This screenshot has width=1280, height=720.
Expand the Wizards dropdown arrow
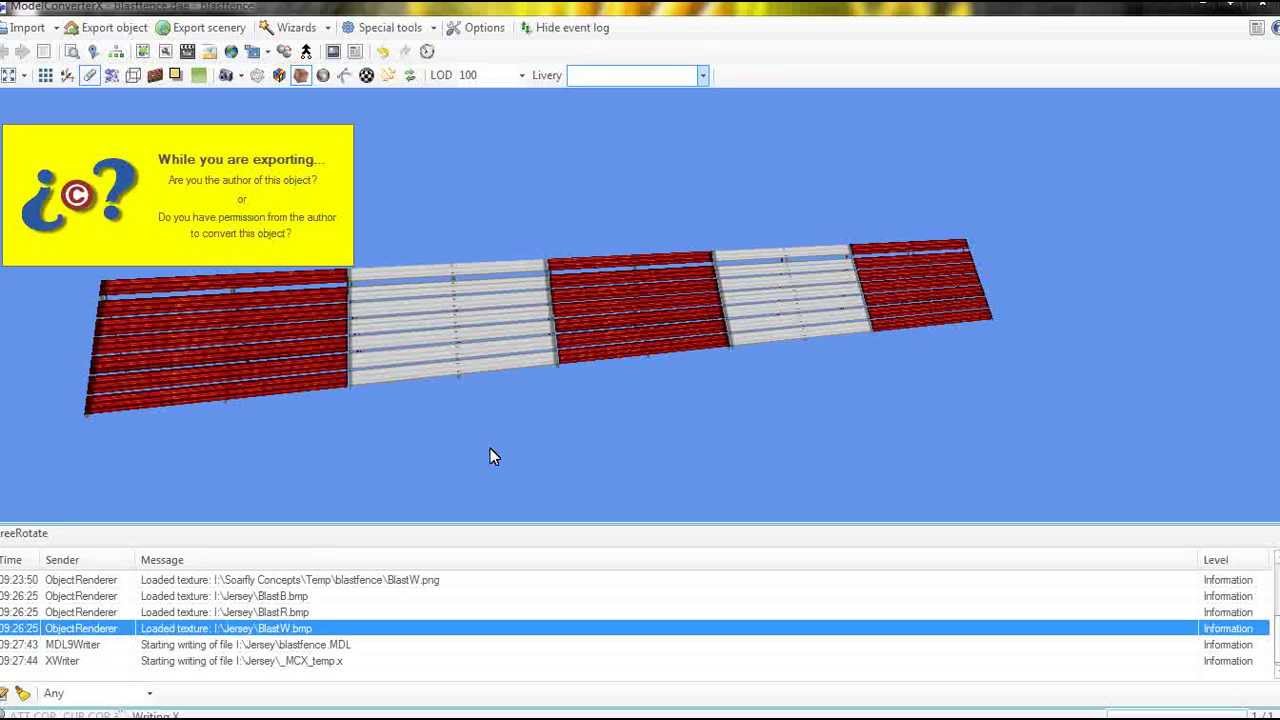click(x=328, y=28)
